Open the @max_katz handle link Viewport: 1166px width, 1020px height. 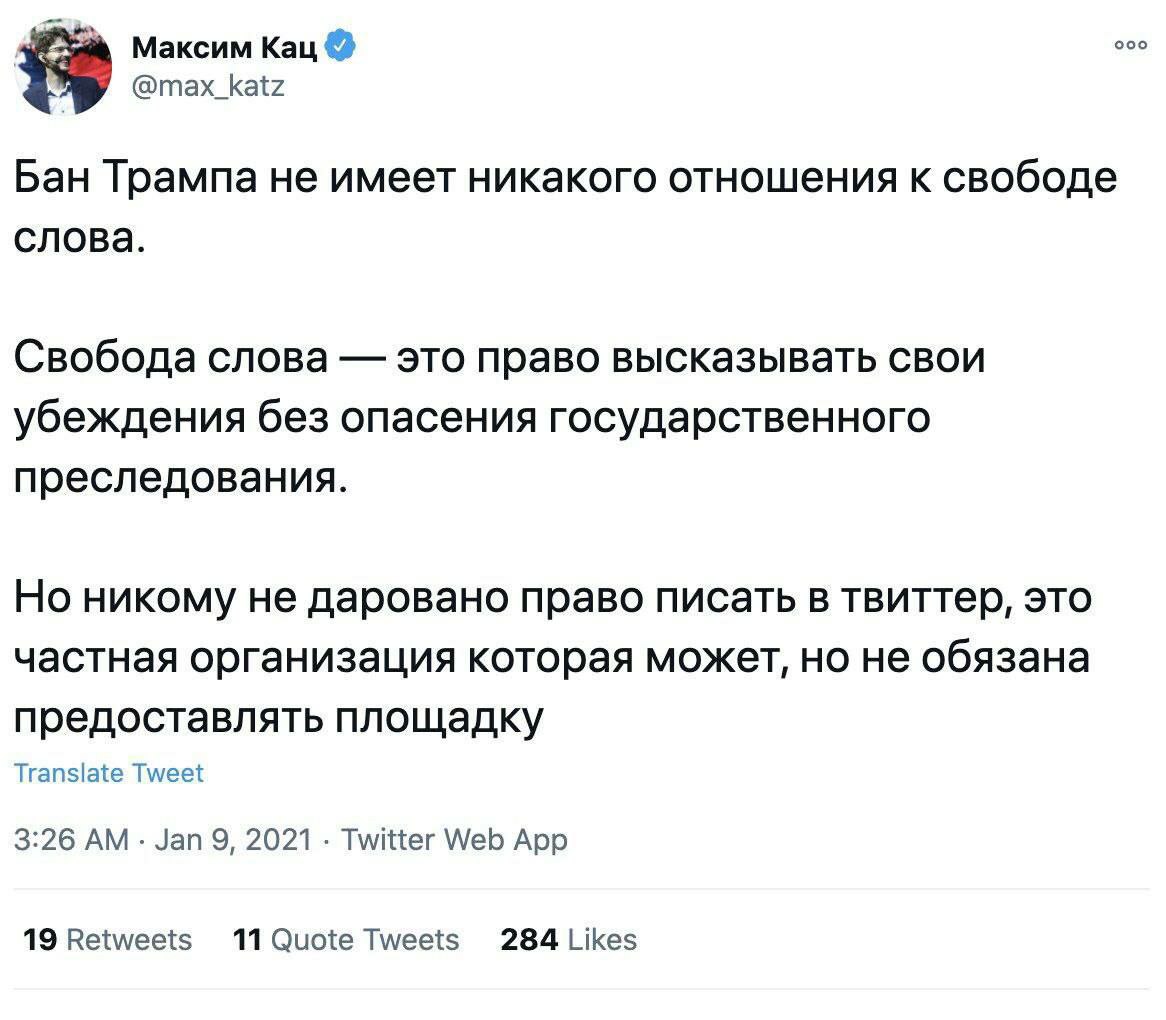(208, 88)
